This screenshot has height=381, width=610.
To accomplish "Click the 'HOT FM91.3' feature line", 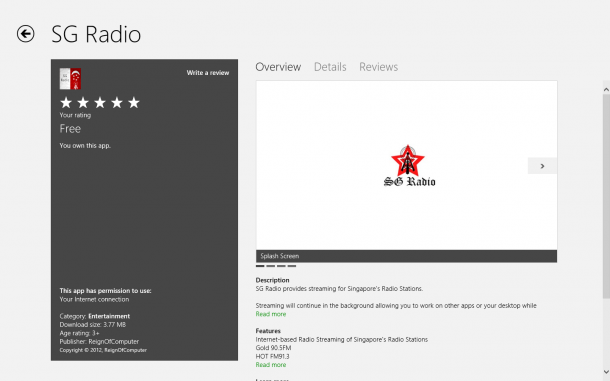I will [x=272, y=356].
